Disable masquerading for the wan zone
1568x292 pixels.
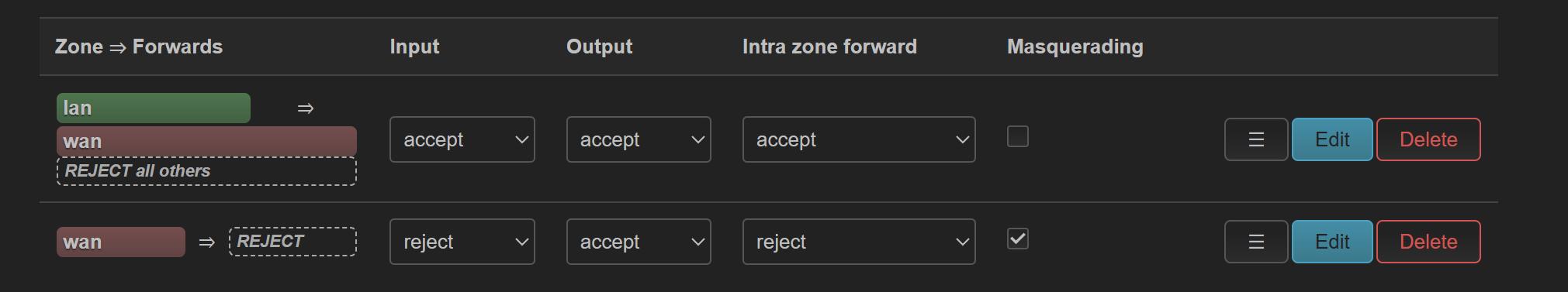(x=1018, y=239)
